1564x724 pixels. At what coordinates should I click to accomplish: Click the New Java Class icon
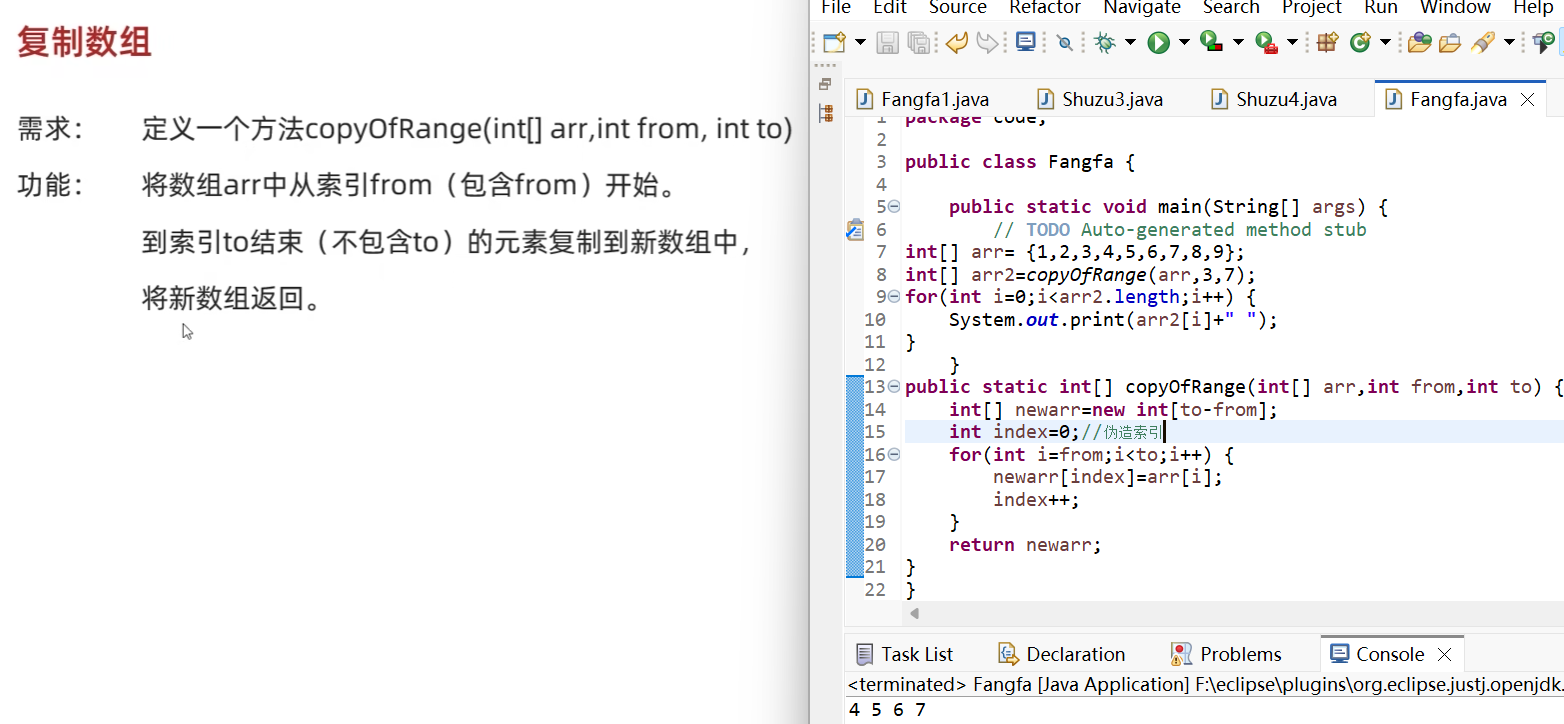pos(1360,42)
